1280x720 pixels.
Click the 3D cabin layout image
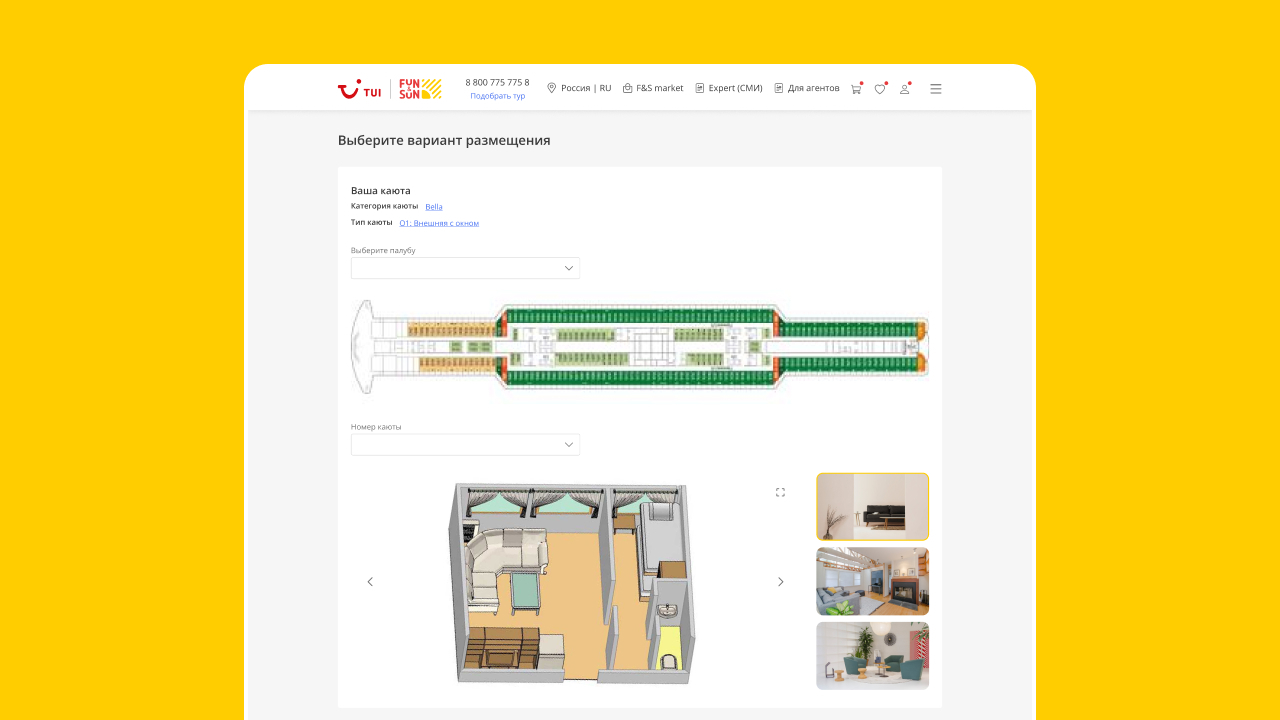[x=572, y=584]
